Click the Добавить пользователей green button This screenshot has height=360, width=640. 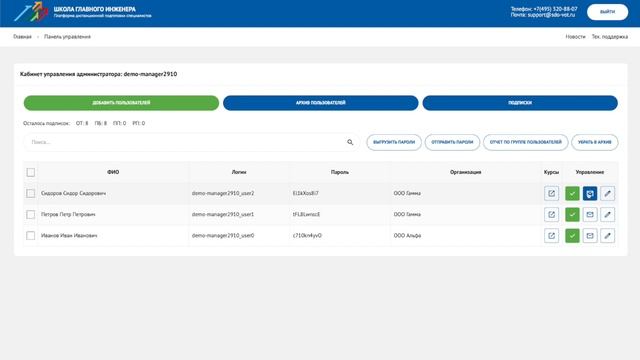point(121,103)
